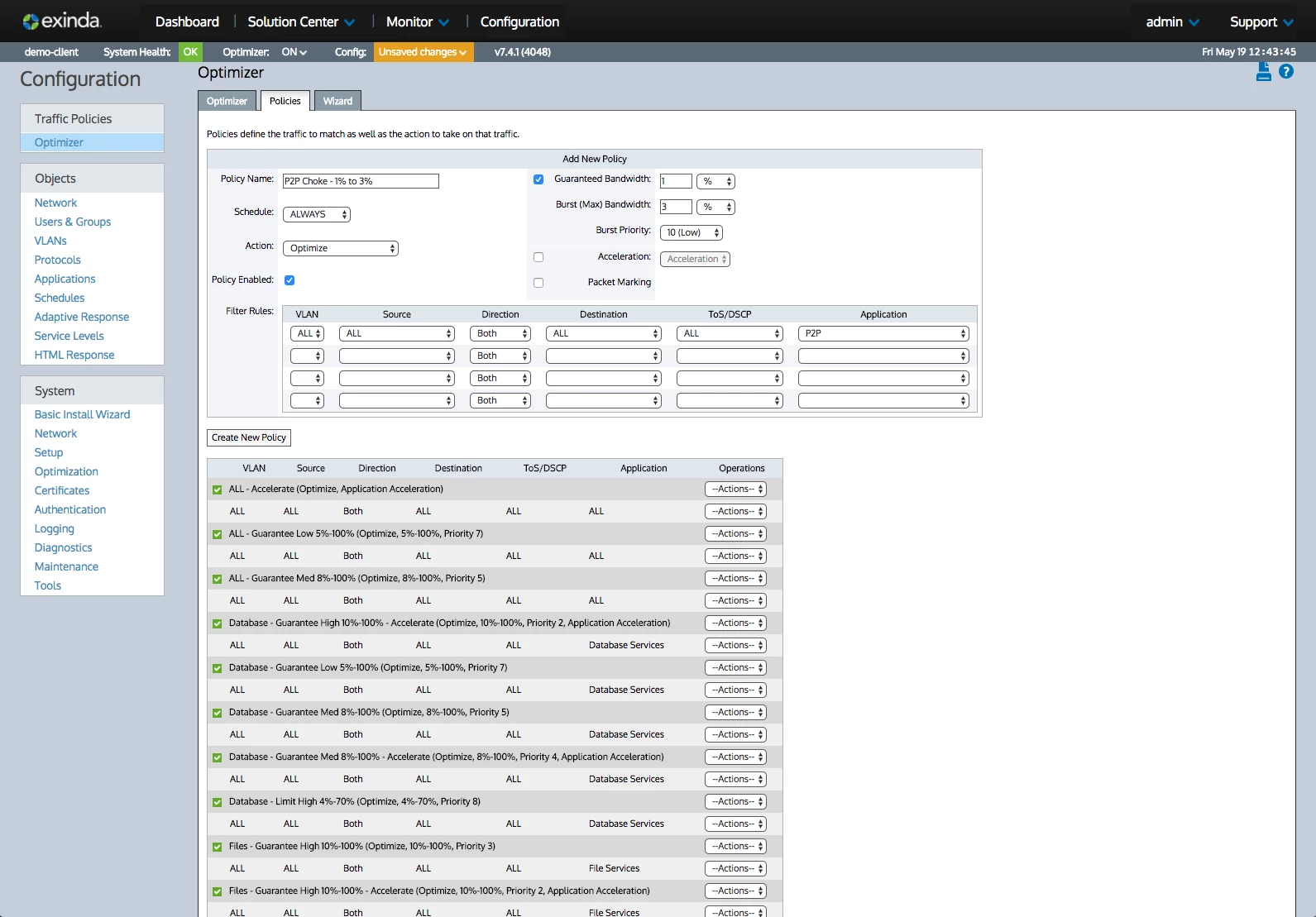The image size is (1316, 917).
Task: Click green check icon for Files - Guarantee High Priority 3
Action: pos(218,847)
